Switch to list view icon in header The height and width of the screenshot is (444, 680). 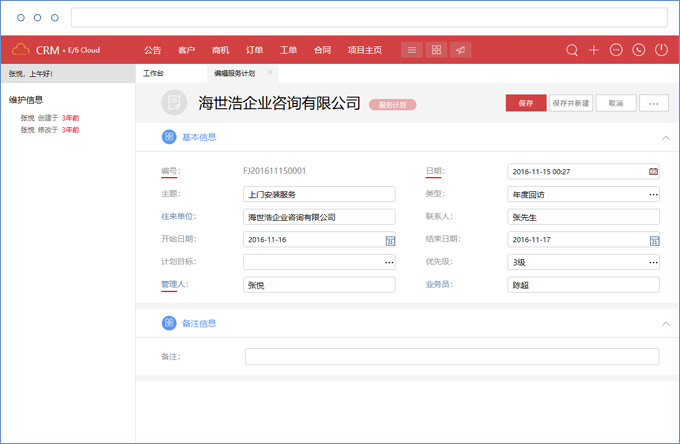click(x=412, y=50)
